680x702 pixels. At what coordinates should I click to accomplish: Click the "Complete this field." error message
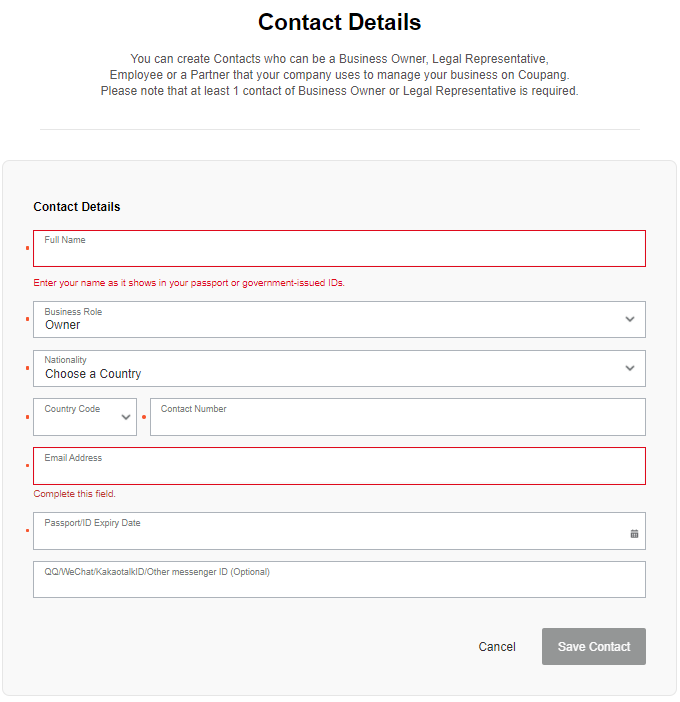[75, 494]
